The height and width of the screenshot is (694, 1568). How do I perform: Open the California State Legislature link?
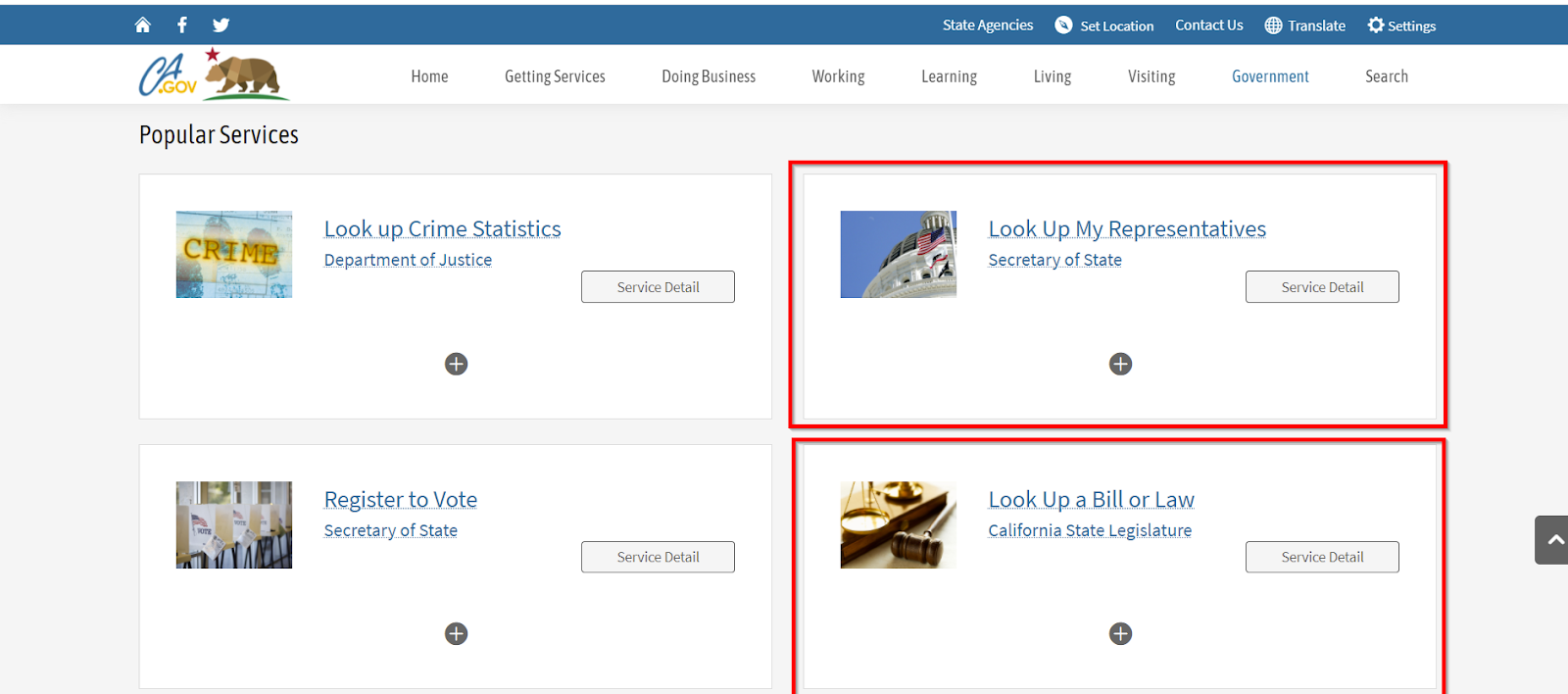pos(1090,530)
